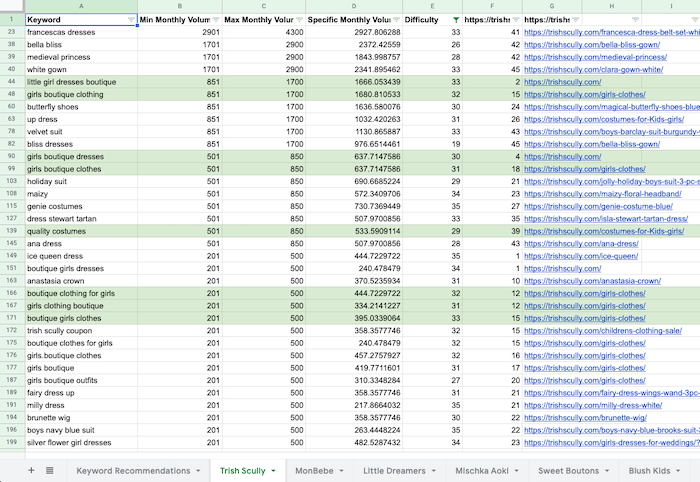Select 'fairy dress up' keyword cell

coord(81,393)
